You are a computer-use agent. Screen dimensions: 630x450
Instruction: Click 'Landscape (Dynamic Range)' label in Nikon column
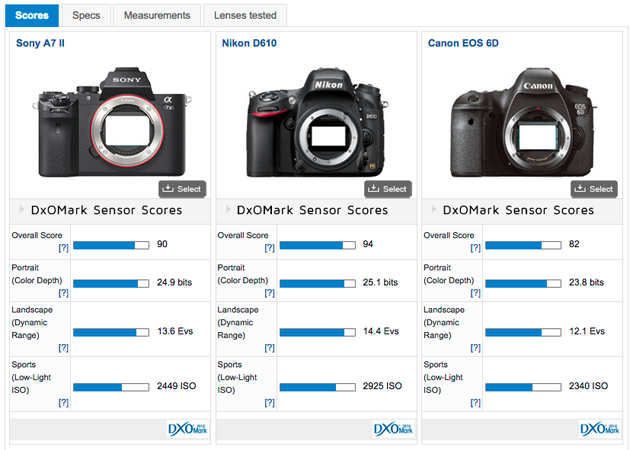[238, 323]
